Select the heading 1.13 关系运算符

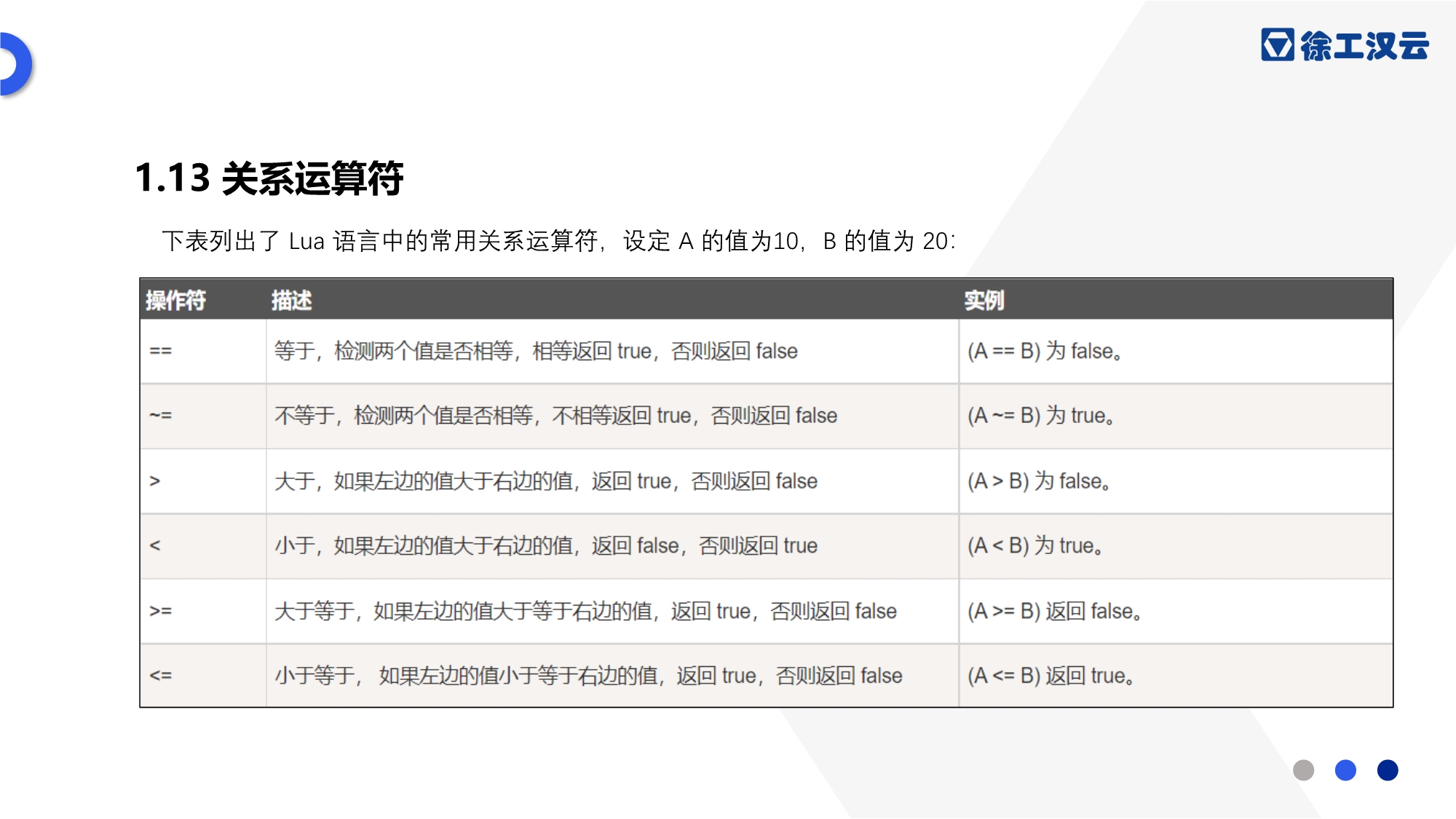click(269, 178)
